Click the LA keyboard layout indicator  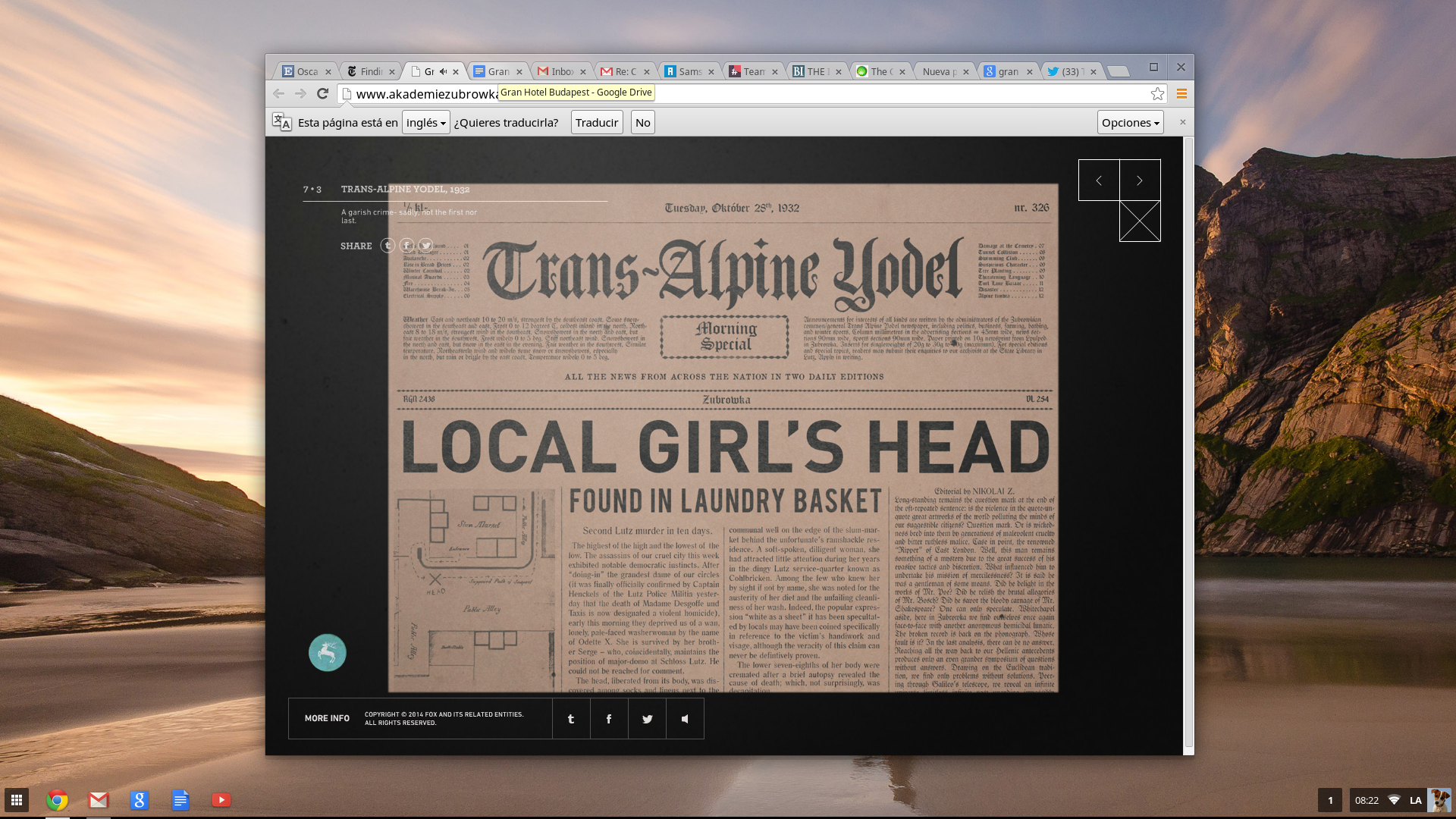click(x=1415, y=800)
